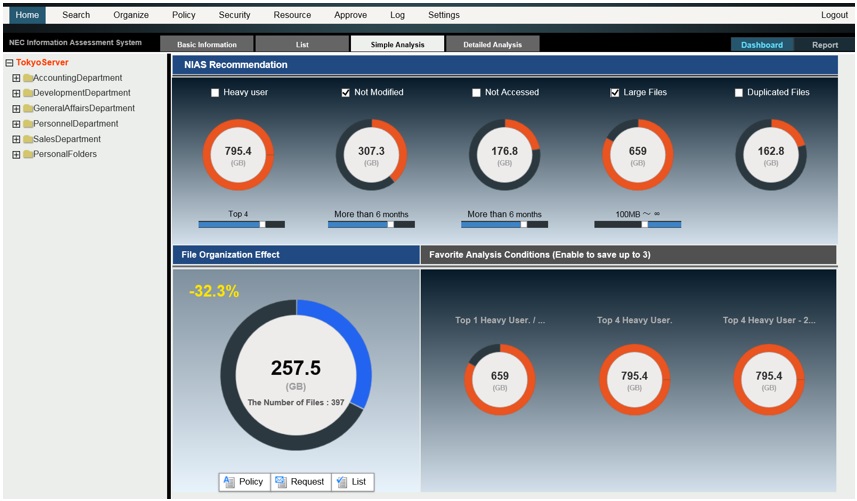857x501 pixels.
Task: Click the Duplicated Files 162.8 GB donut chart
Action: tap(771, 155)
